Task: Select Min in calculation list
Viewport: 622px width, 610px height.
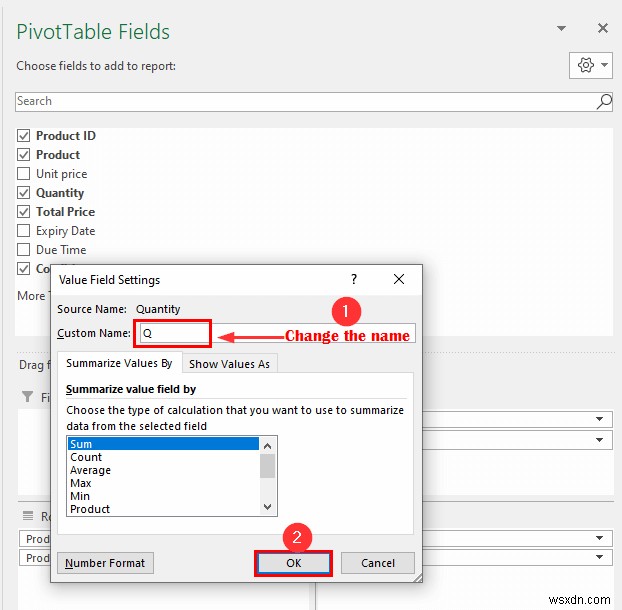Action: [163, 496]
